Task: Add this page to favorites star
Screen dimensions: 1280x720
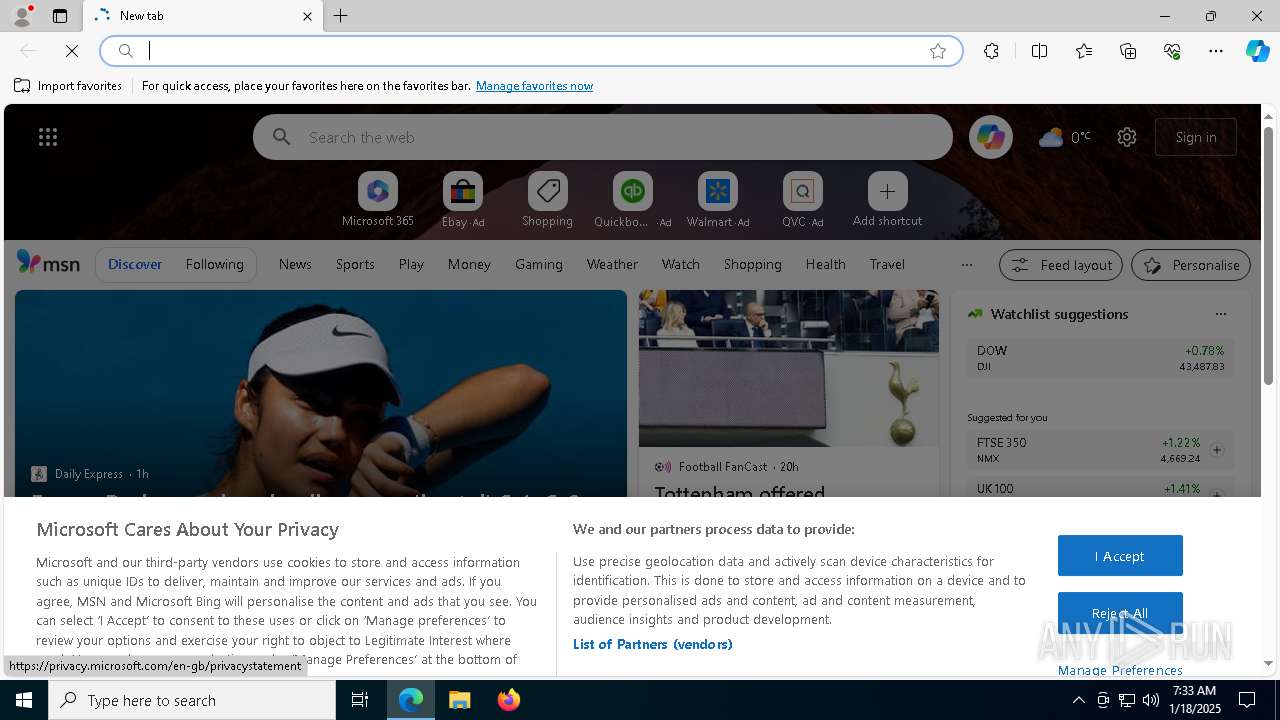Action: pos(938,51)
